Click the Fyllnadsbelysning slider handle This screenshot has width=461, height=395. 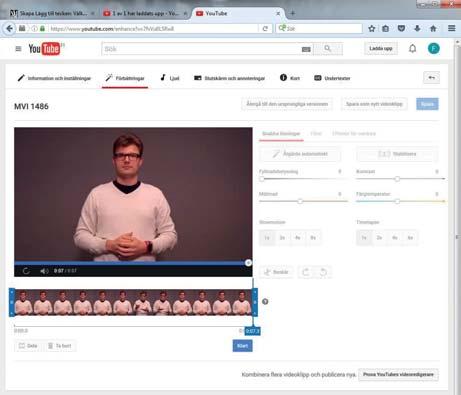tap(262, 179)
